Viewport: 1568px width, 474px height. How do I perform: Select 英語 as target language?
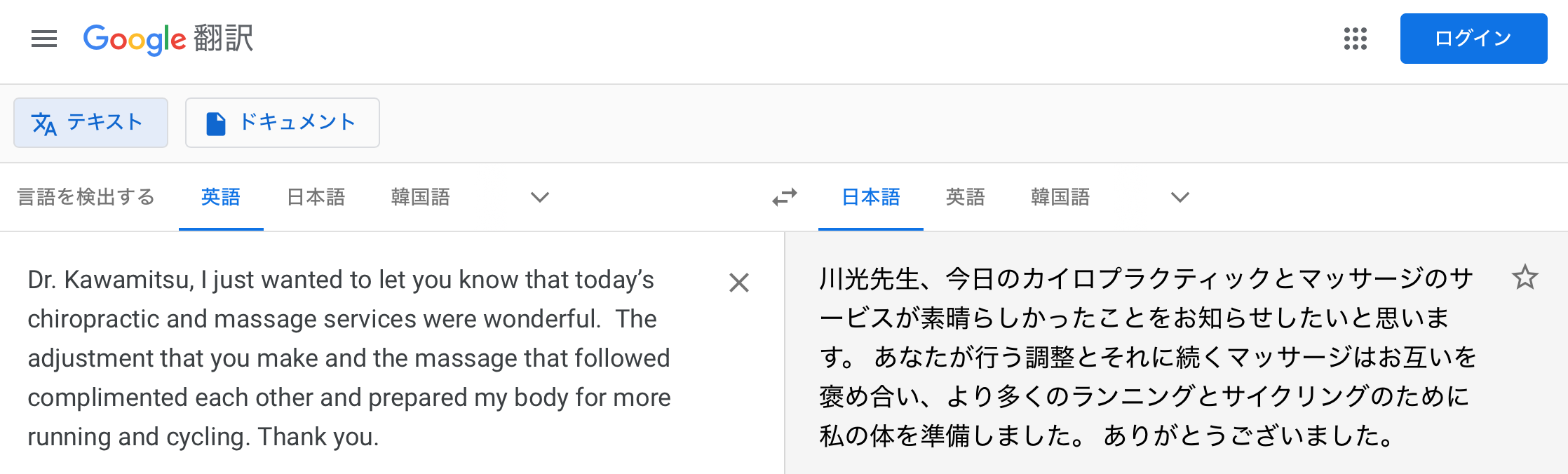point(966,197)
